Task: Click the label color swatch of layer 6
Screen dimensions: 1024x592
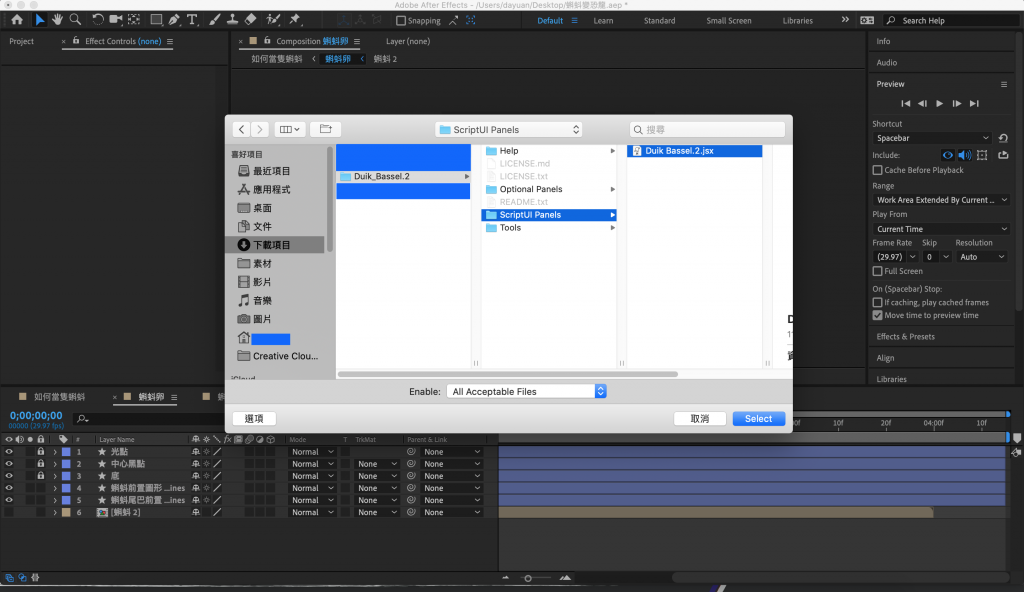Action: pyautogui.click(x=66, y=512)
